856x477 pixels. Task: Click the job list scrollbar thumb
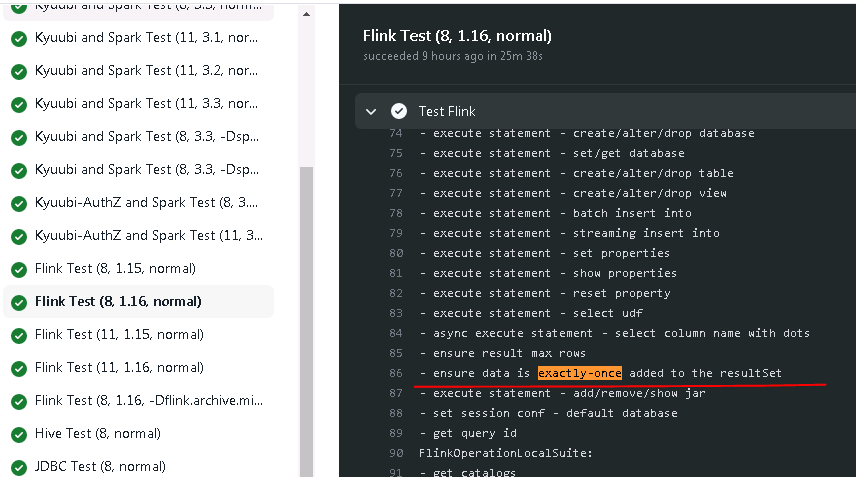(x=306, y=321)
